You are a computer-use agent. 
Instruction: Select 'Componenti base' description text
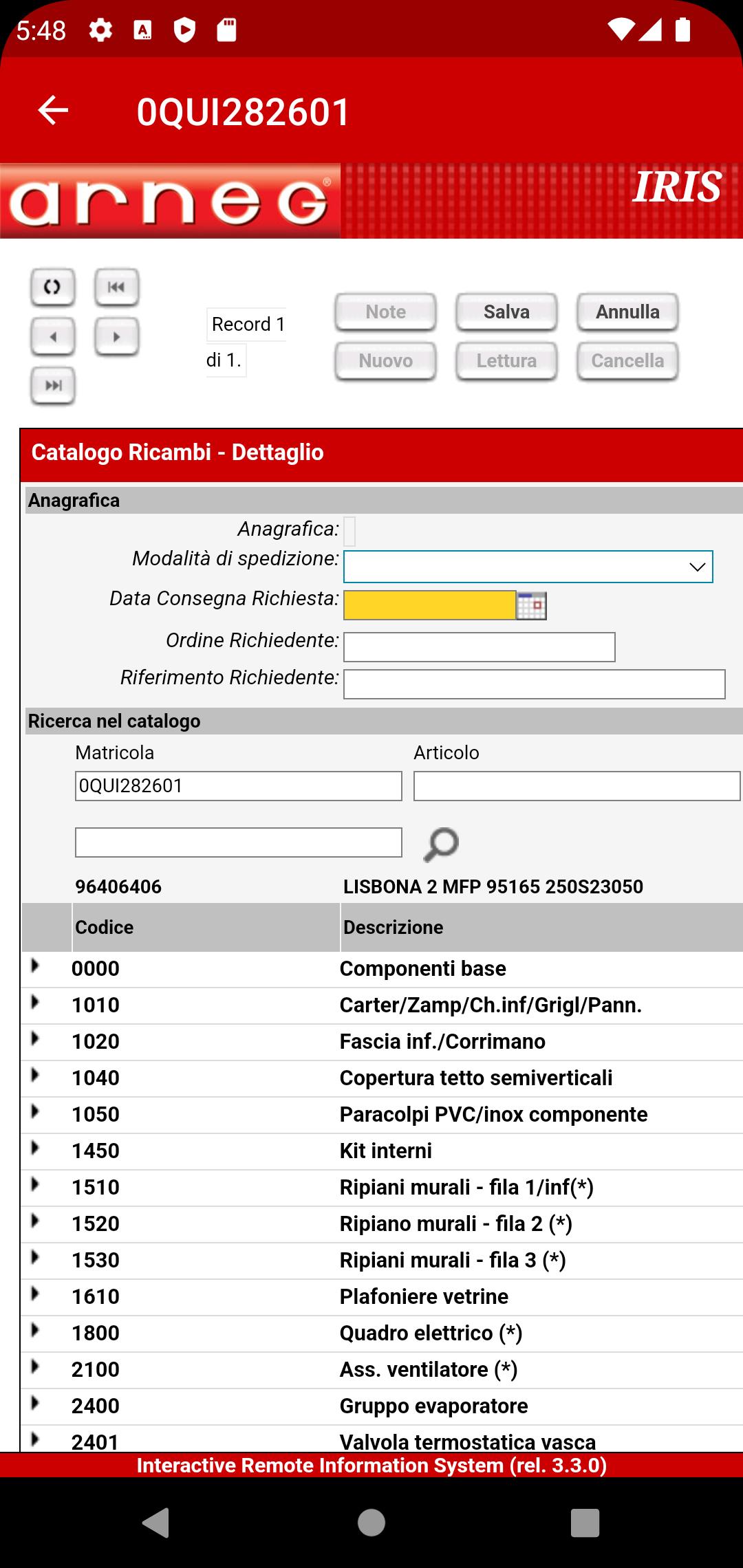point(422,968)
